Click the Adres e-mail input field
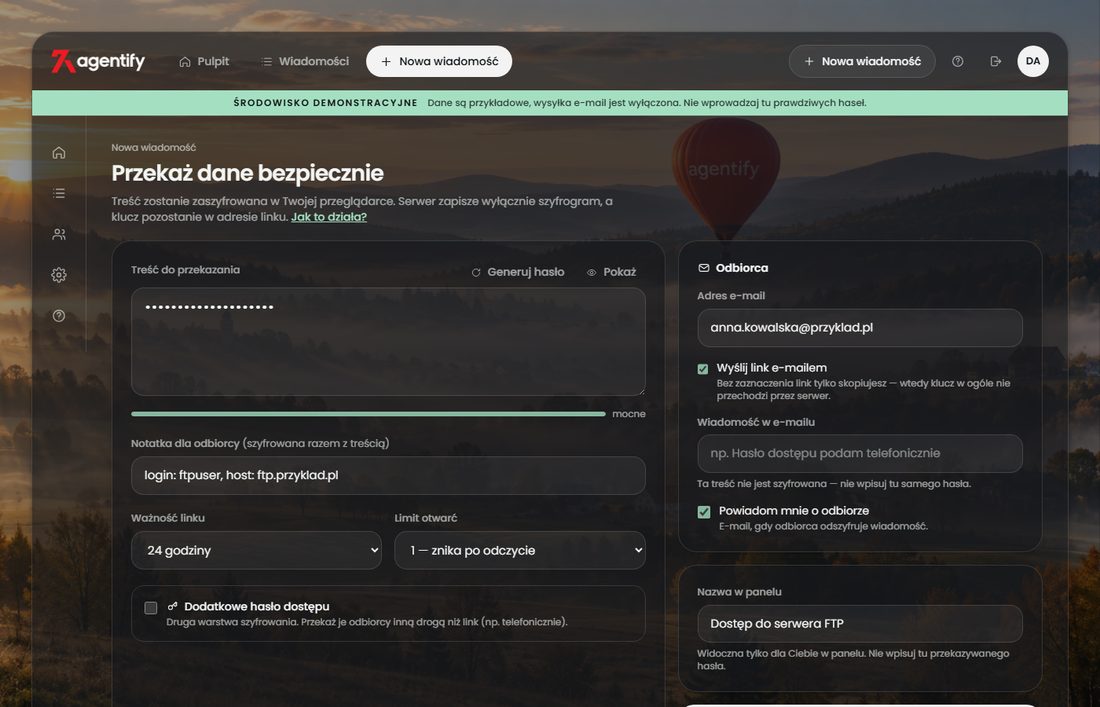 tap(859, 328)
